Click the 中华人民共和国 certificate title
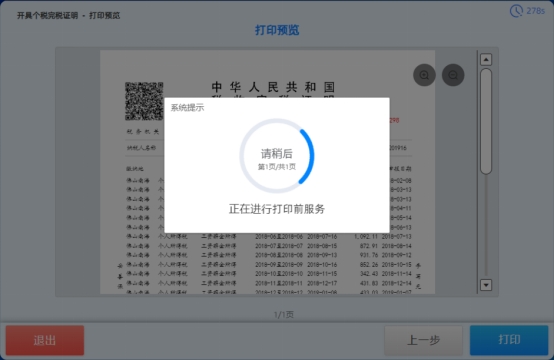 (x=273, y=87)
